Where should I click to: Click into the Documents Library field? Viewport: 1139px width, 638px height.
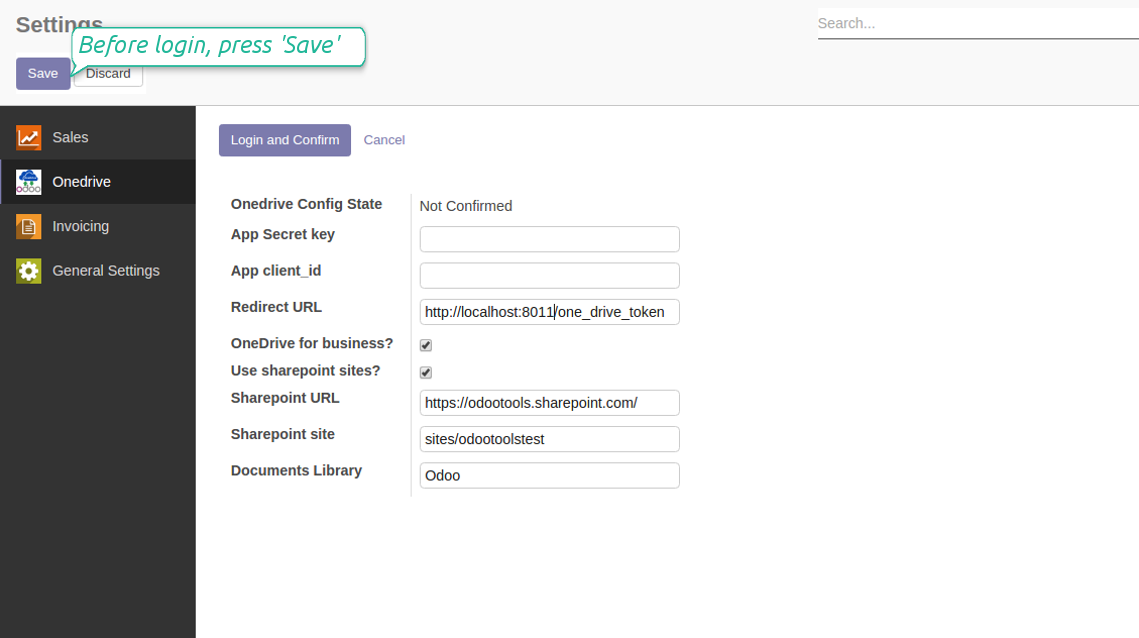pyautogui.click(x=549, y=475)
